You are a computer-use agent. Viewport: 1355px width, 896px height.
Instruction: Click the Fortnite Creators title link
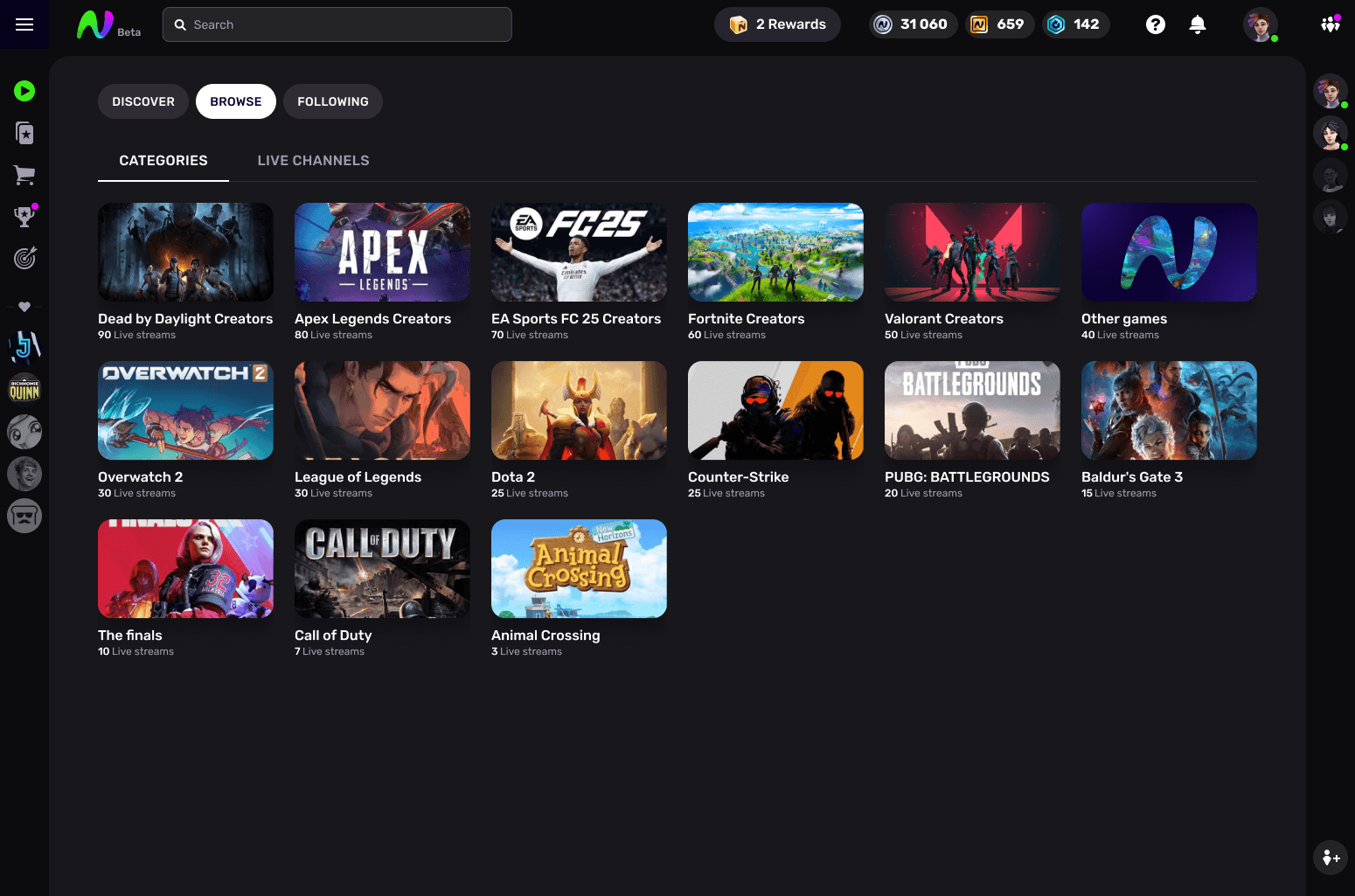click(746, 319)
